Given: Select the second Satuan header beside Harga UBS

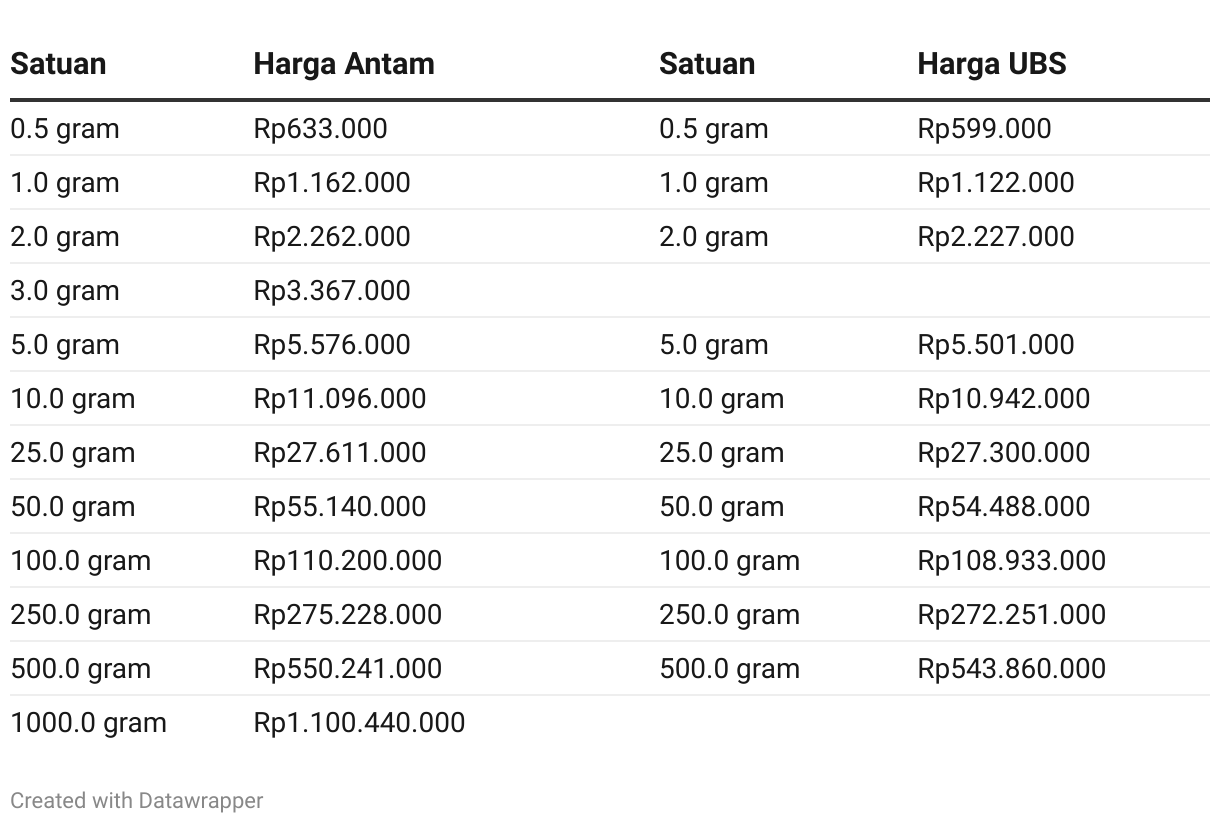Looking at the screenshot, I should click(707, 64).
